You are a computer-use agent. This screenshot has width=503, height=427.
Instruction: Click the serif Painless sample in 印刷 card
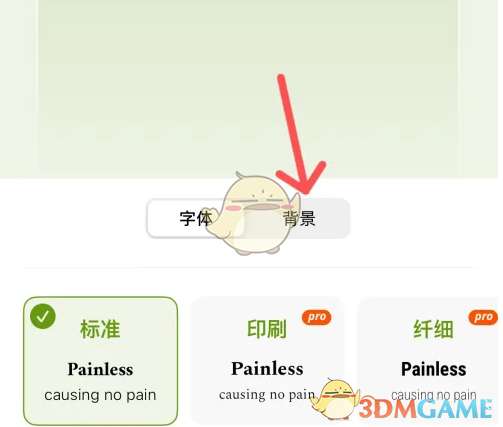(x=267, y=369)
